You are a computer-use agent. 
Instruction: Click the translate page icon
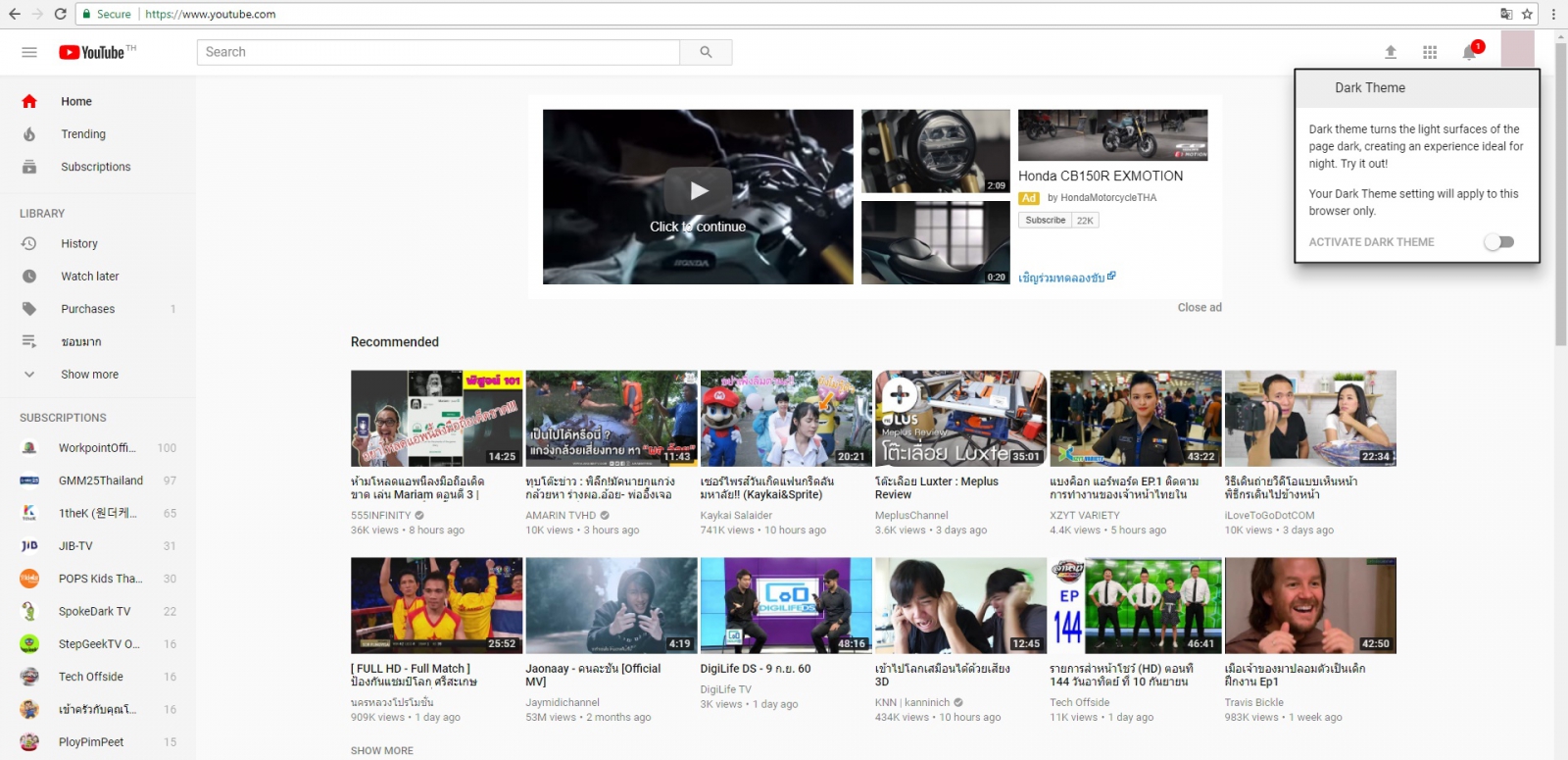coord(1506,14)
